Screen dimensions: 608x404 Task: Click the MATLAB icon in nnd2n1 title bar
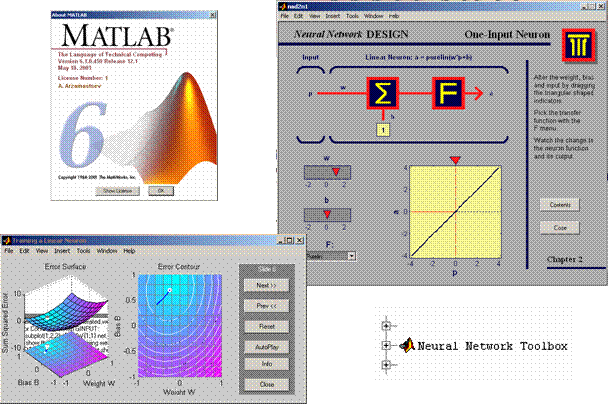(283, 6)
